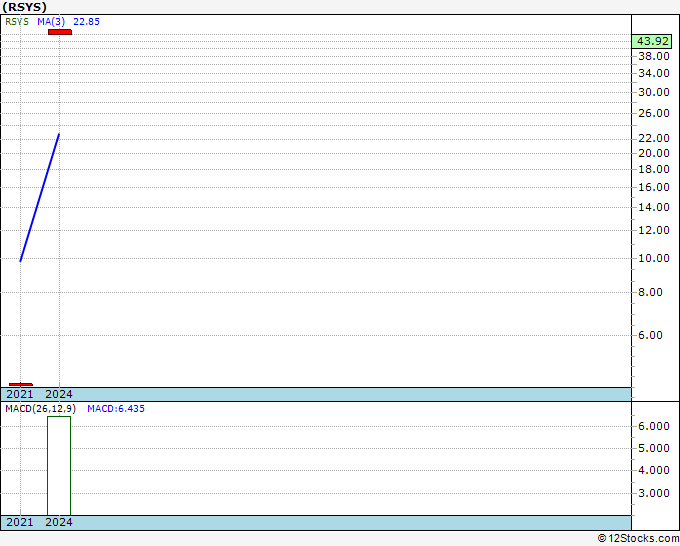Click the 22.00 price axis label
This screenshot has width=680, height=546.
coord(654,138)
